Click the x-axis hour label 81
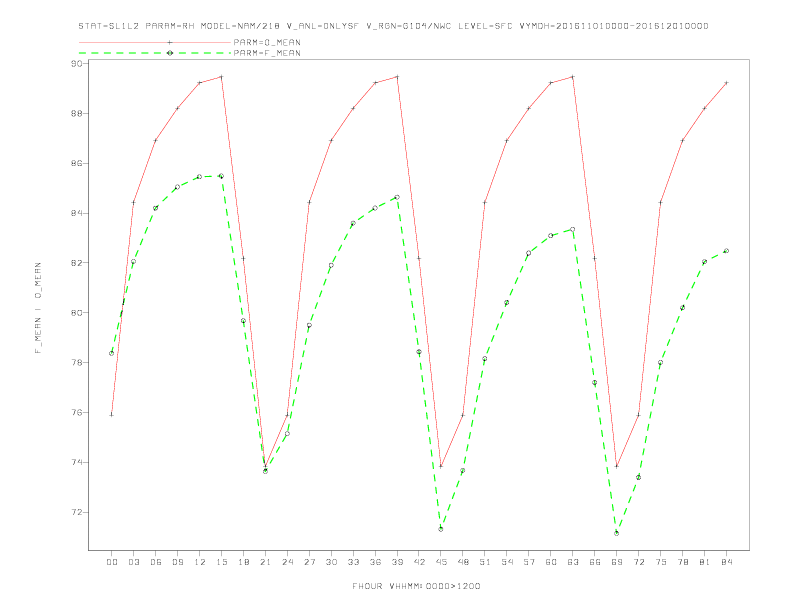 pyautogui.click(x=705, y=562)
